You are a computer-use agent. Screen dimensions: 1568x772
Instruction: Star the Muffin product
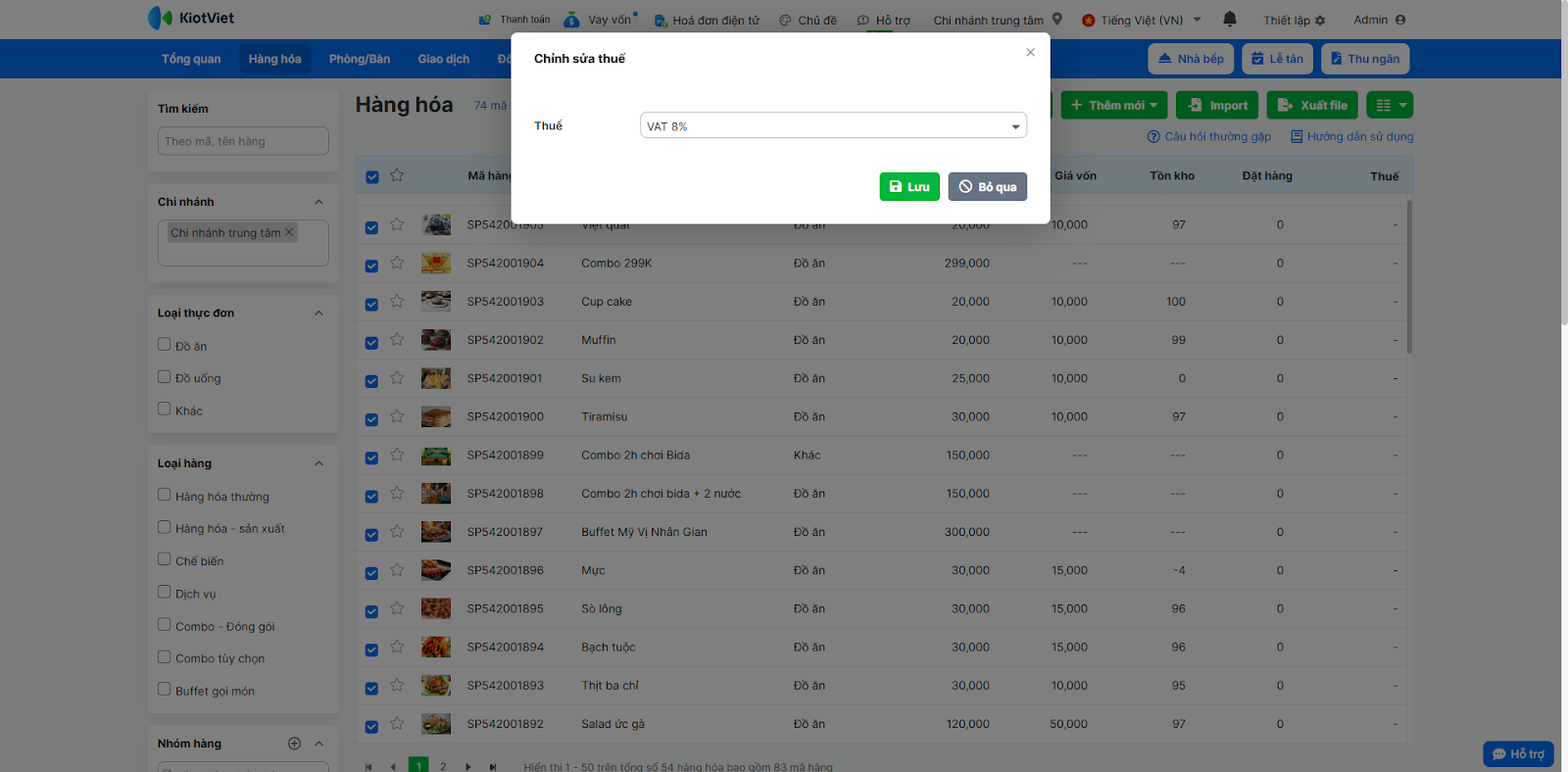pyautogui.click(x=397, y=339)
